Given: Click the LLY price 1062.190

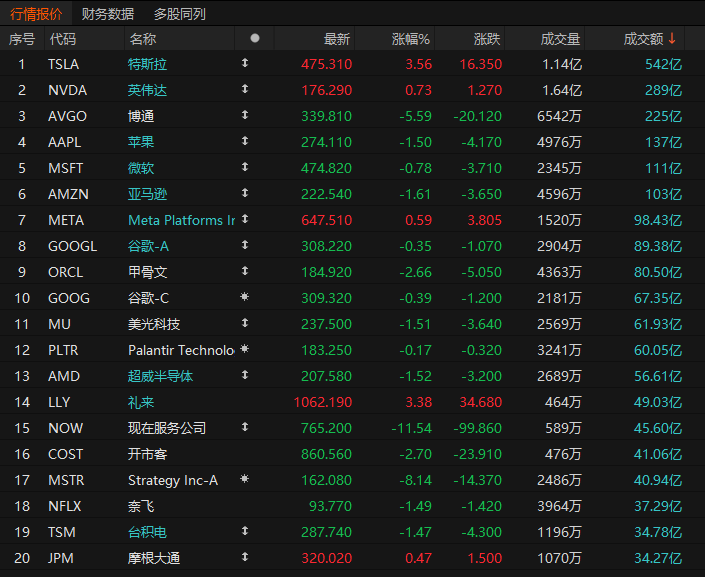Looking at the screenshot, I should (323, 403).
